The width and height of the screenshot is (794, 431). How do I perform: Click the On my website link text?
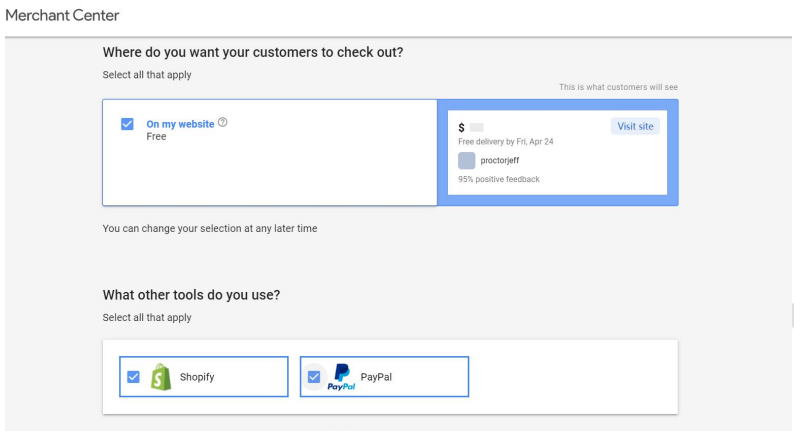point(180,124)
